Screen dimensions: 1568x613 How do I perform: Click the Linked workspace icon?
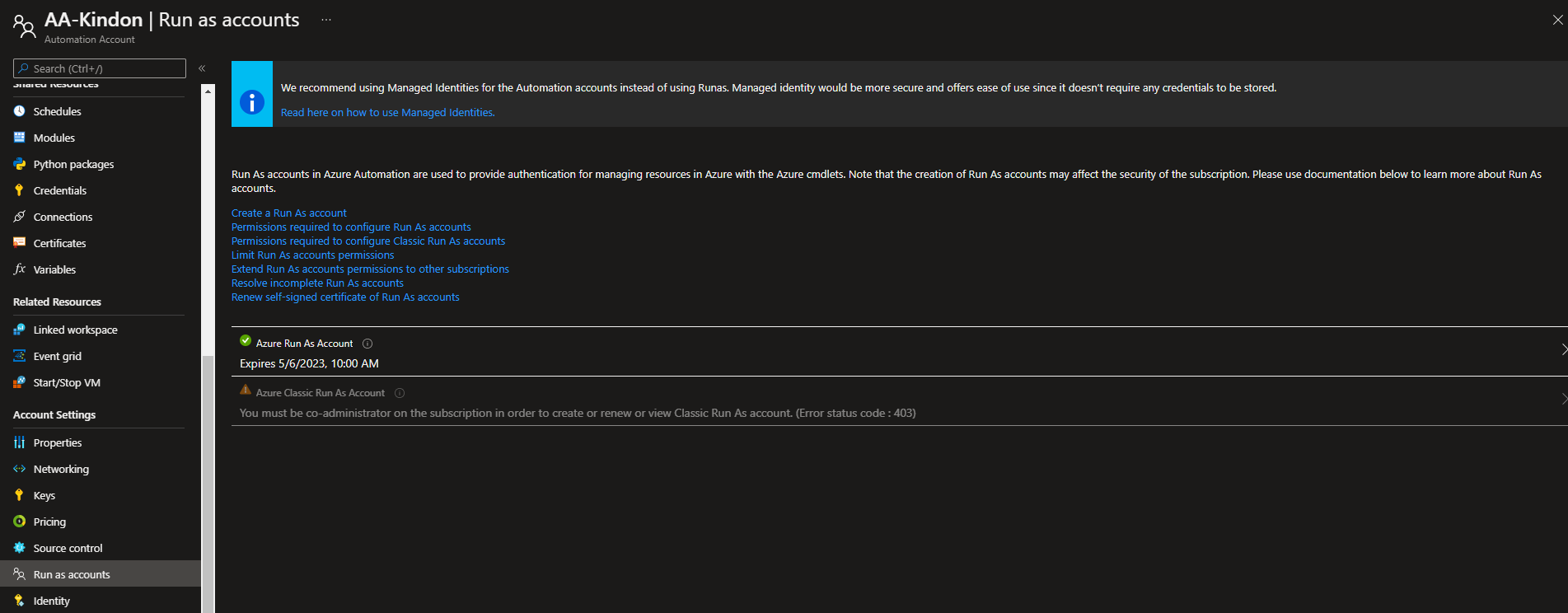point(19,330)
